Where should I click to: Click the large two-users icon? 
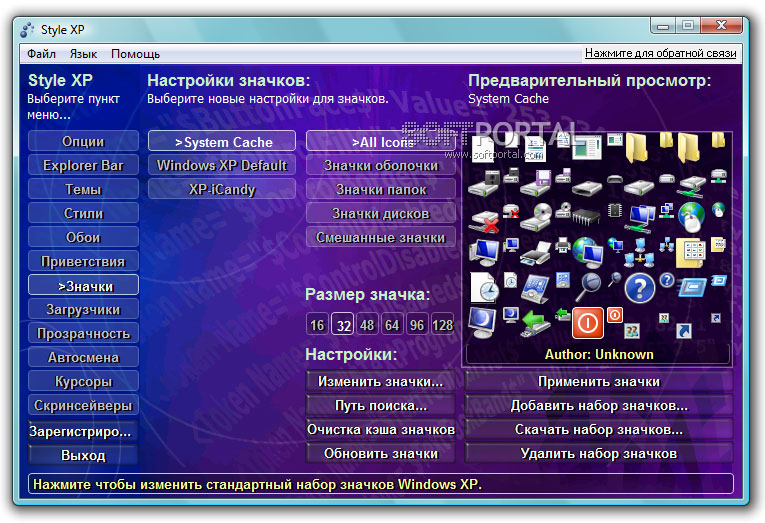[x=632, y=331]
